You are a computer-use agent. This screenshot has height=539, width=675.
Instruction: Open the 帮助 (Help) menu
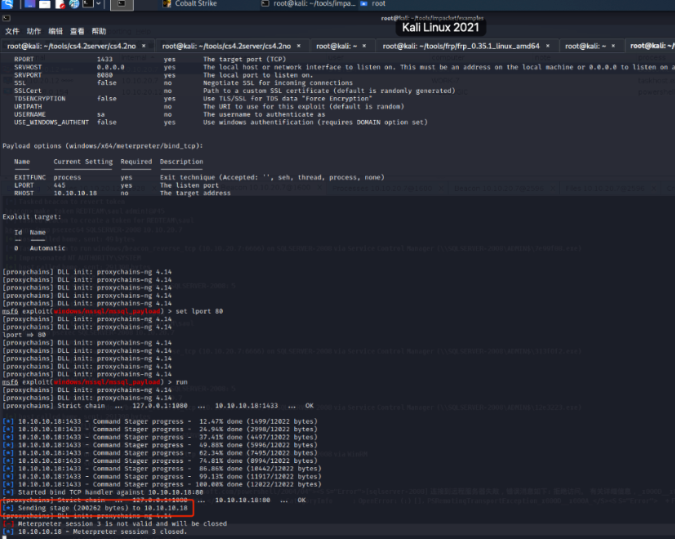(99, 31)
